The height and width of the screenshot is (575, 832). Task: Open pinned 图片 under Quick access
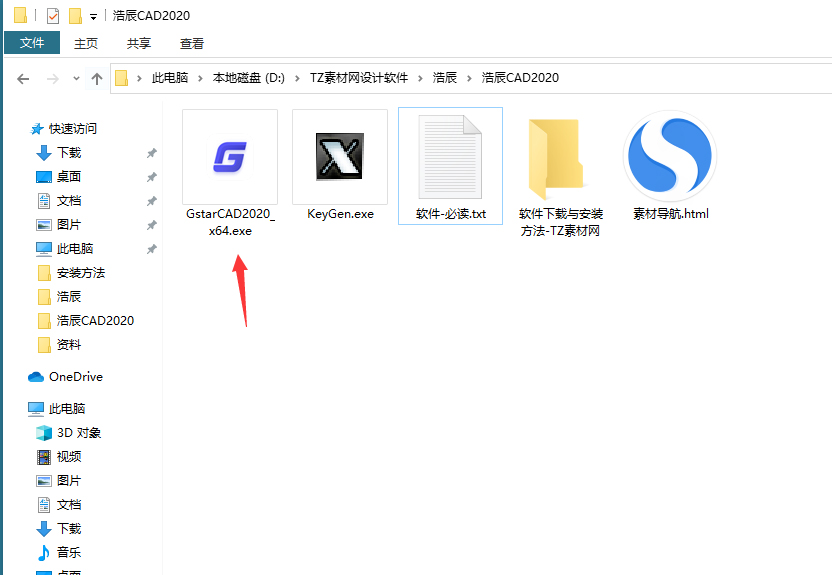tap(69, 224)
